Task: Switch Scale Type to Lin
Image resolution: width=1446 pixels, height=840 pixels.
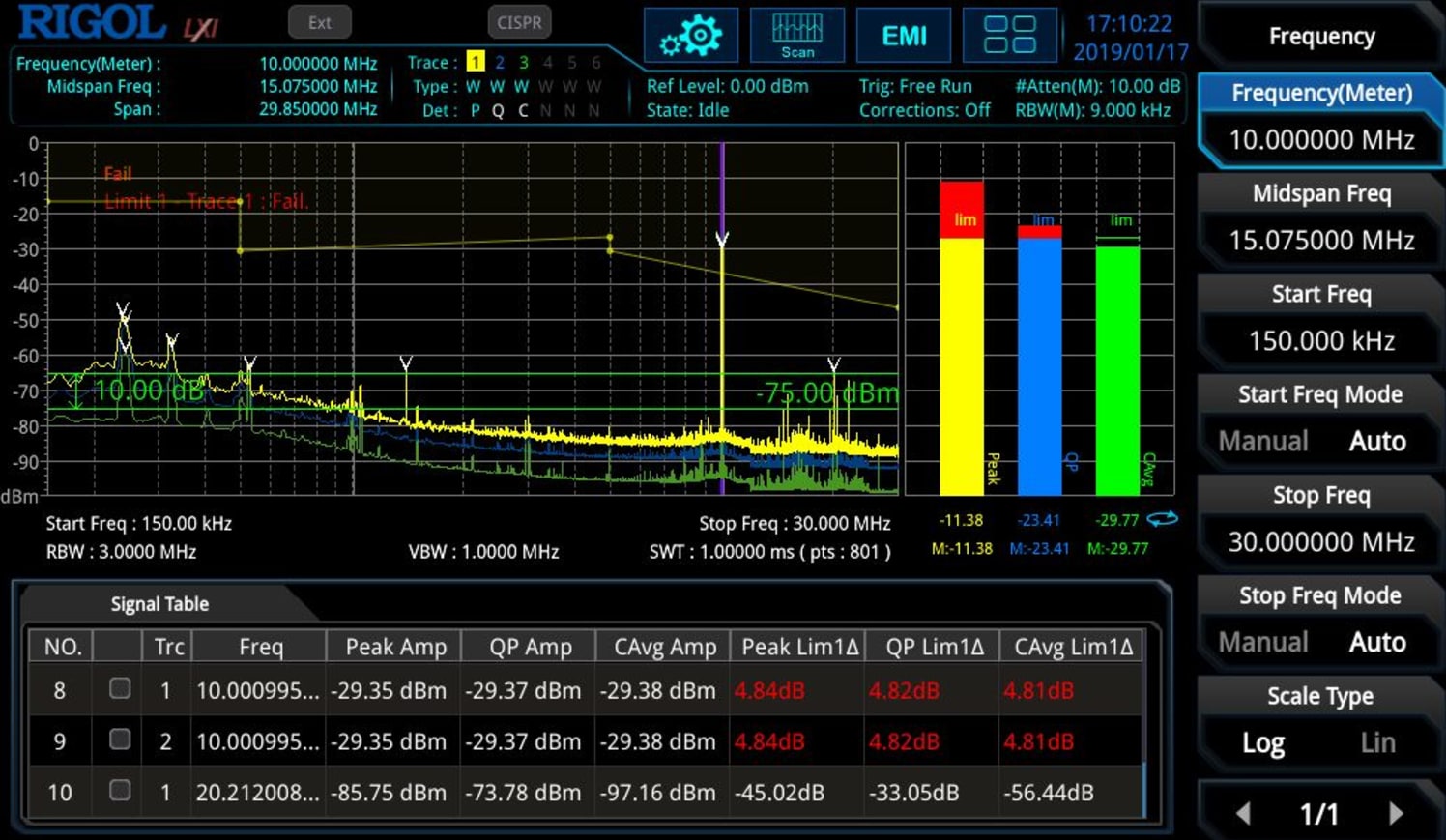Action: (x=1377, y=742)
